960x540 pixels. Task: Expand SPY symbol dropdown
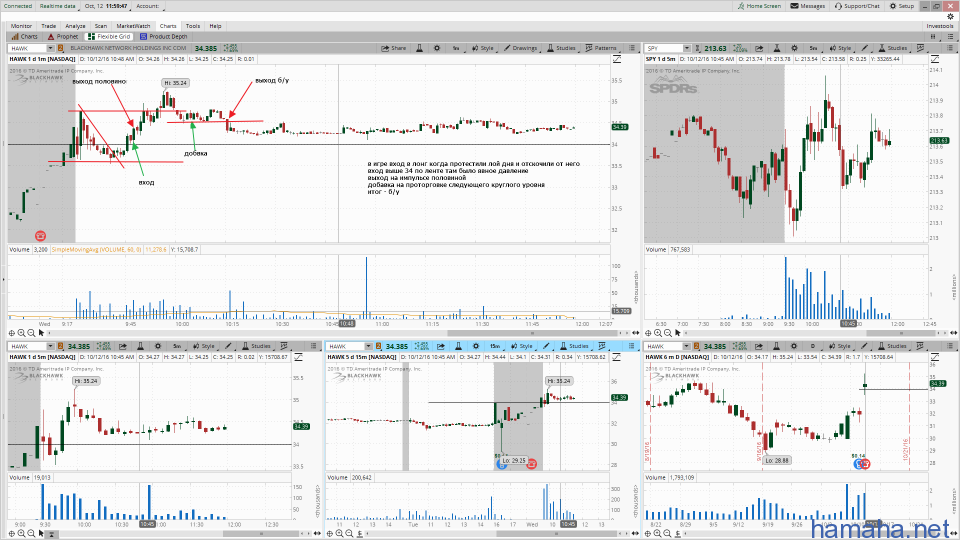687,48
